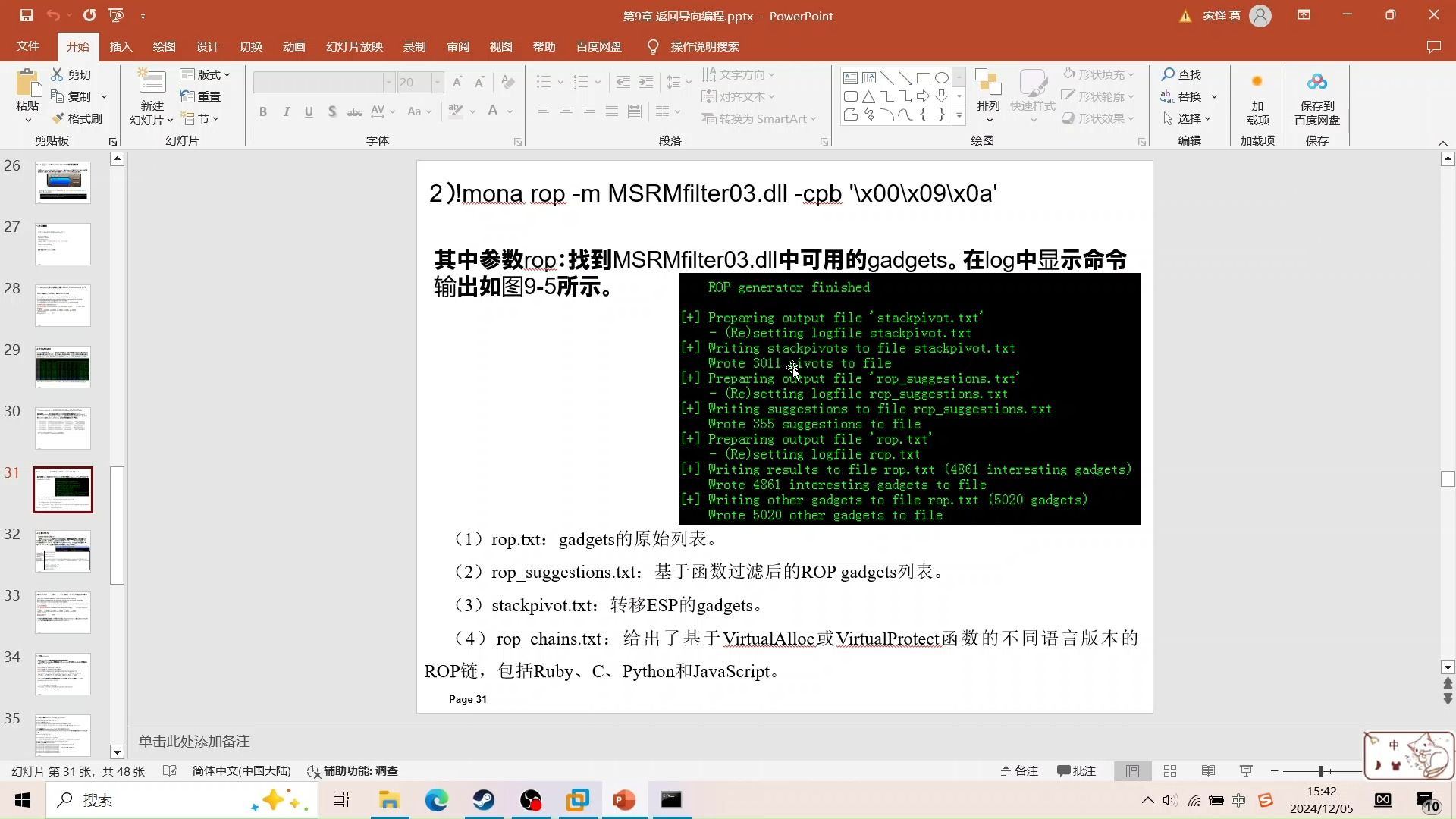The image size is (1456, 819).
Task: Toggle text Shadow formatting
Action: (332, 111)
